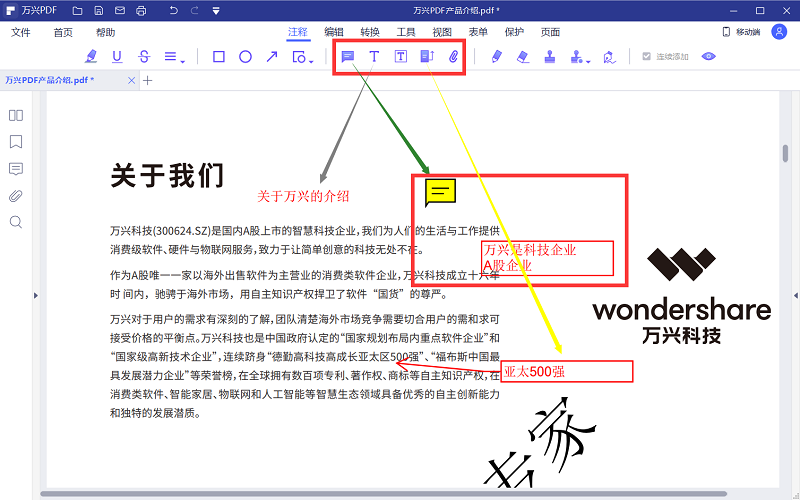Open the thumbnails panel in left sidebar
This screenshot has height=500, width=800.
tap(16, 115)
